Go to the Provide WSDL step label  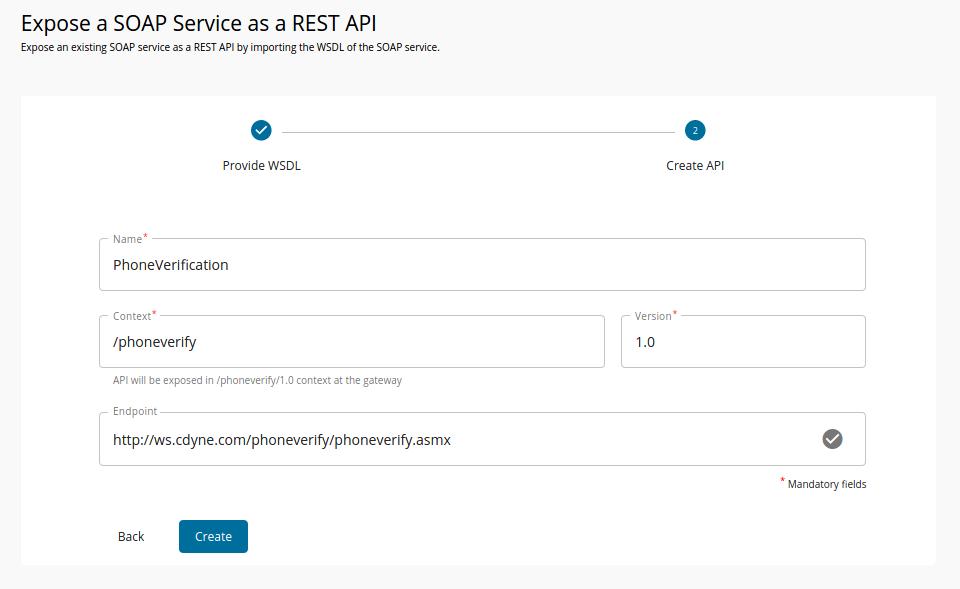261,166
